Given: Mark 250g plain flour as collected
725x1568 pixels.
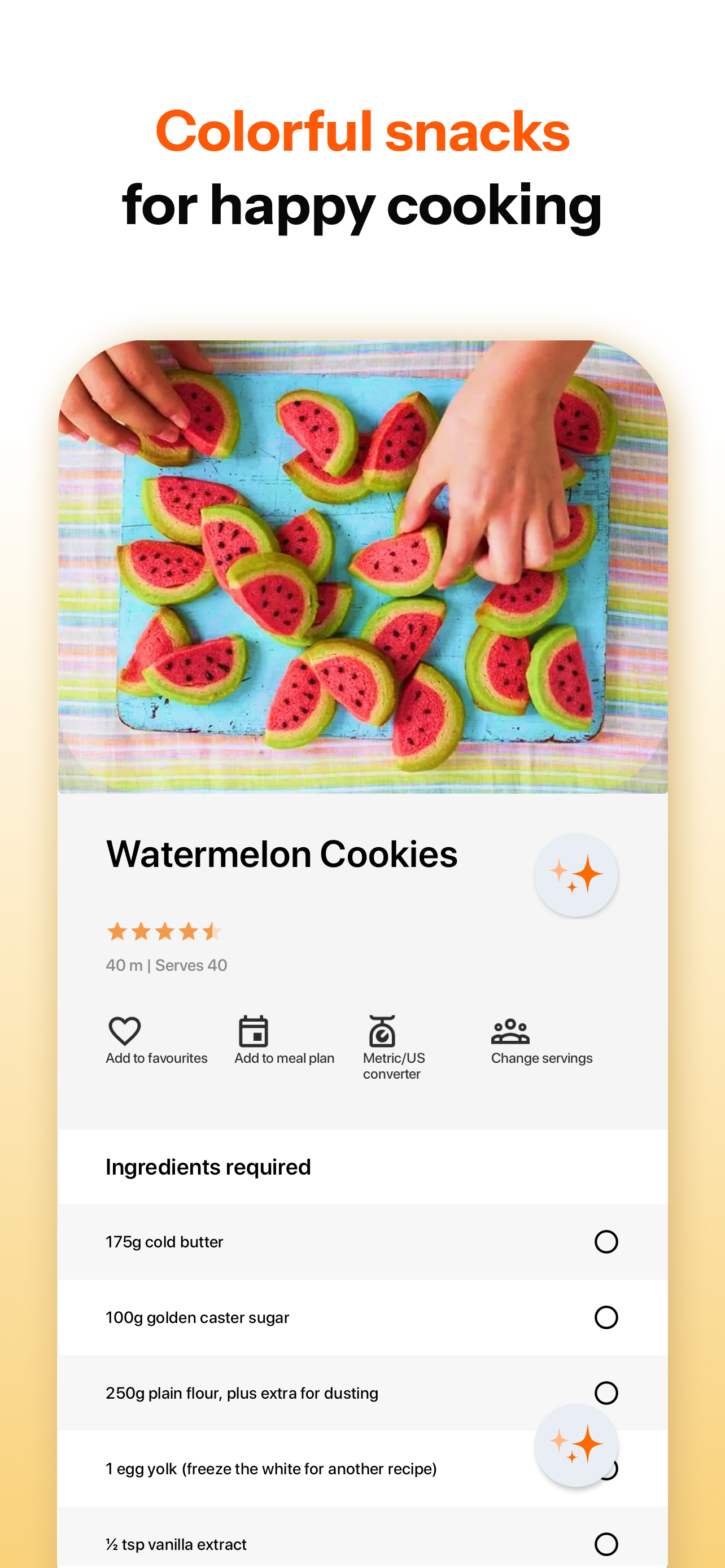Looking at the screenshot, I should coord(606,1392).
